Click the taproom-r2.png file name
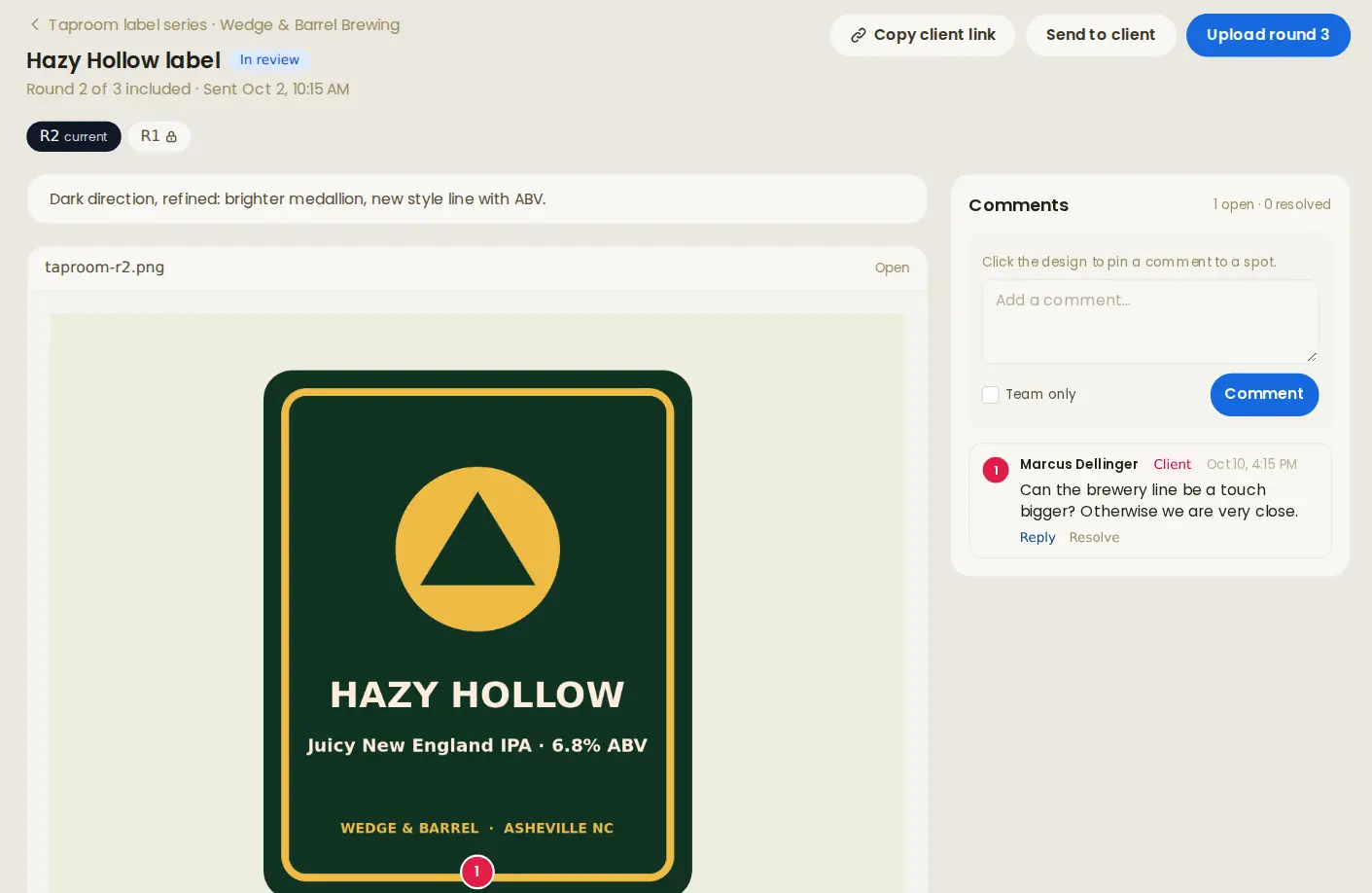 coord(104,267)
